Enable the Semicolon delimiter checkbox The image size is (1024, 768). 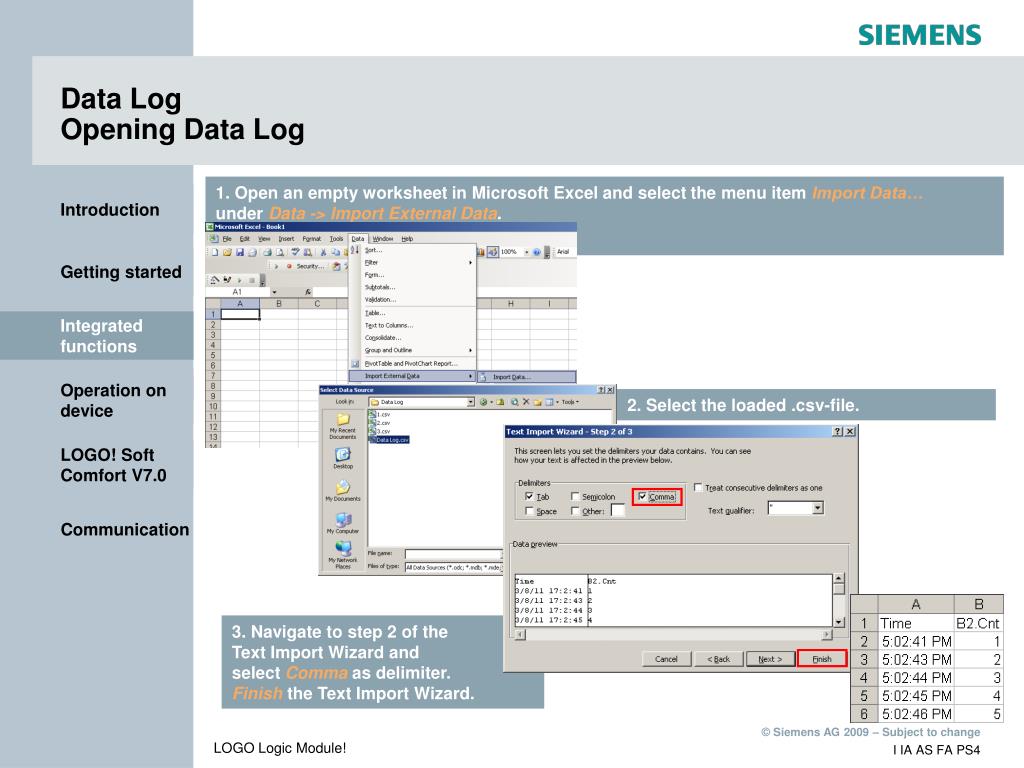pyautogui.click(x=575, y=497)
